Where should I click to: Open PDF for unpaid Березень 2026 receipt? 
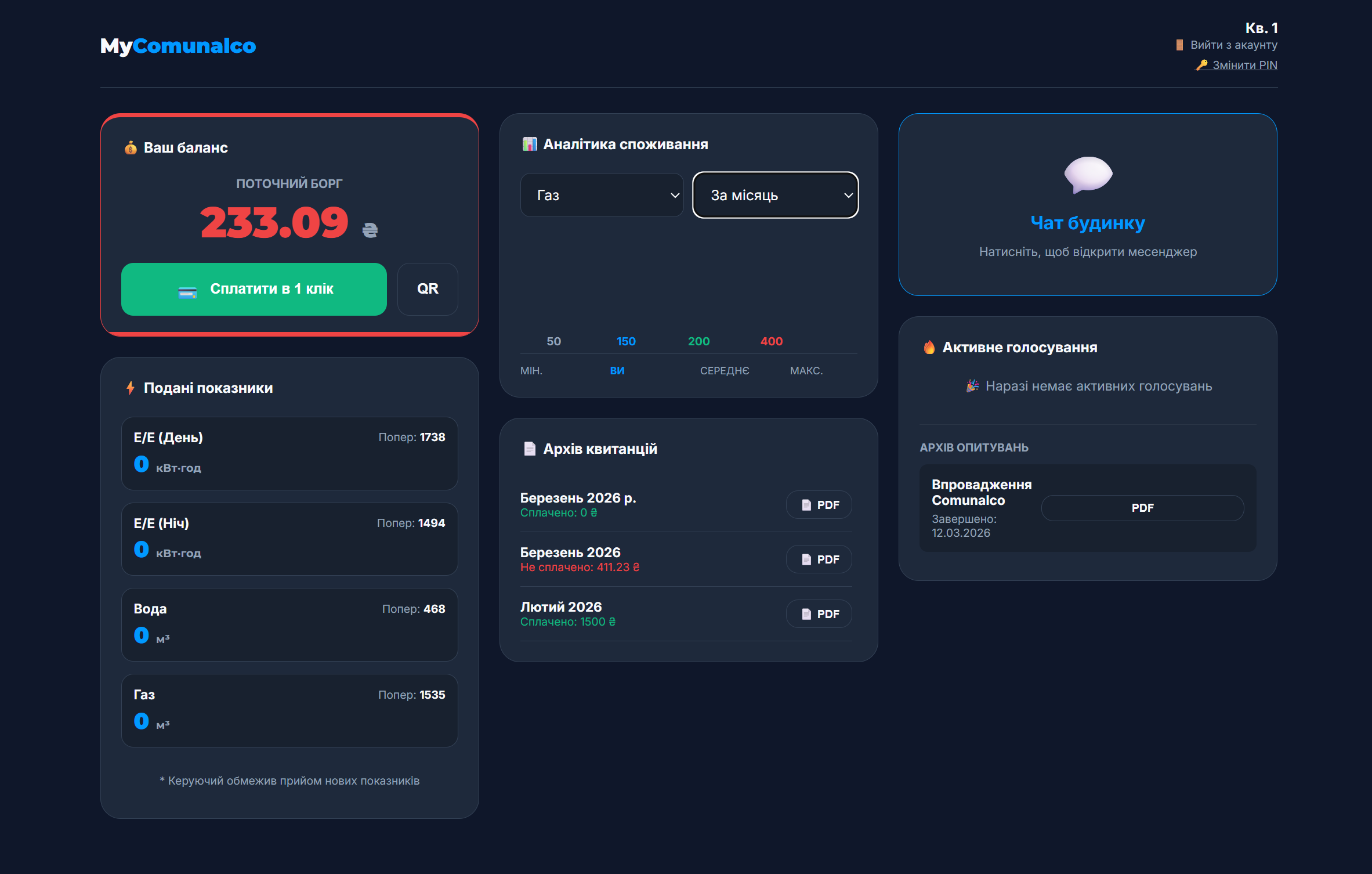819,559
